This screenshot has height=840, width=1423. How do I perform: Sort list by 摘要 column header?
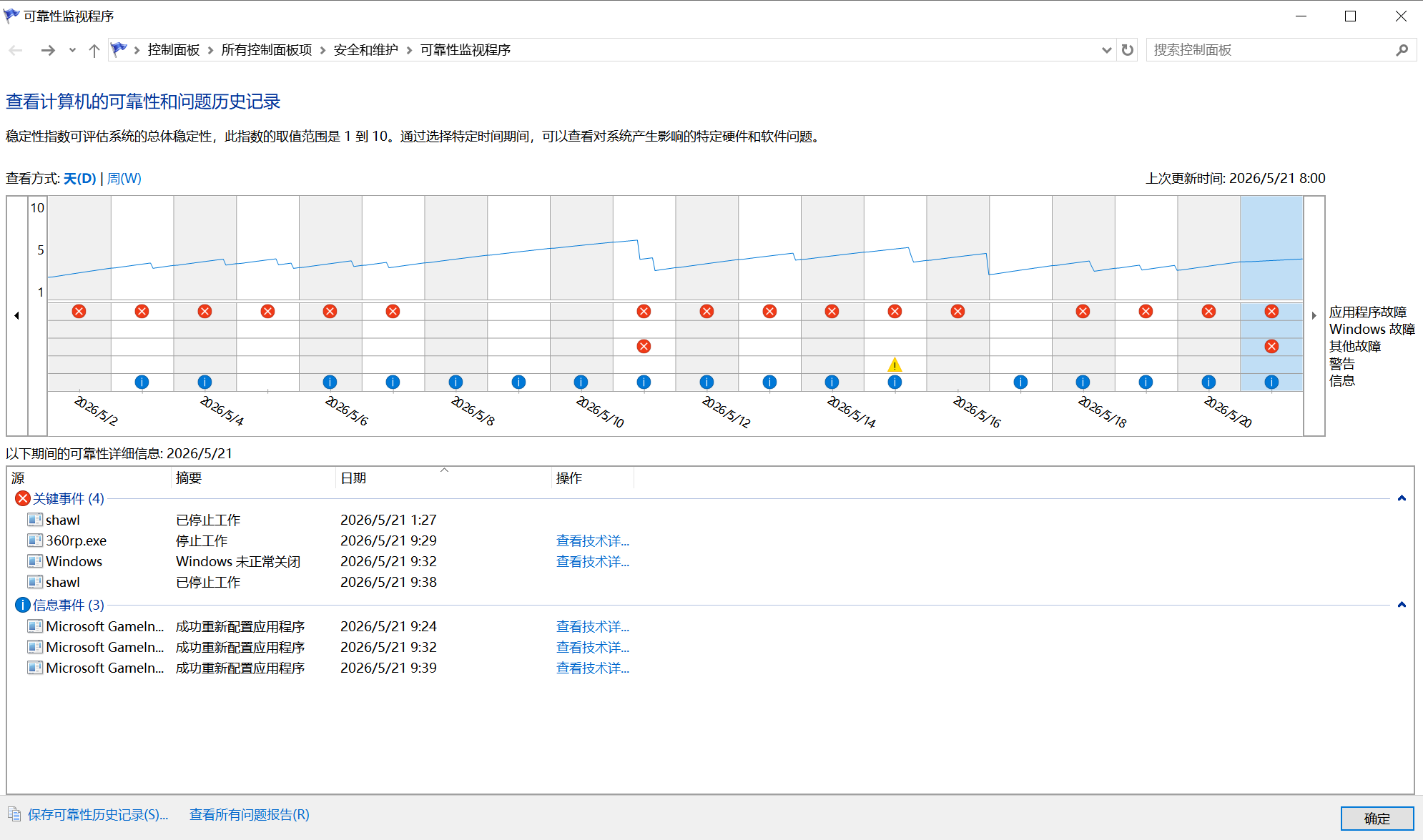tap(253, 478)
